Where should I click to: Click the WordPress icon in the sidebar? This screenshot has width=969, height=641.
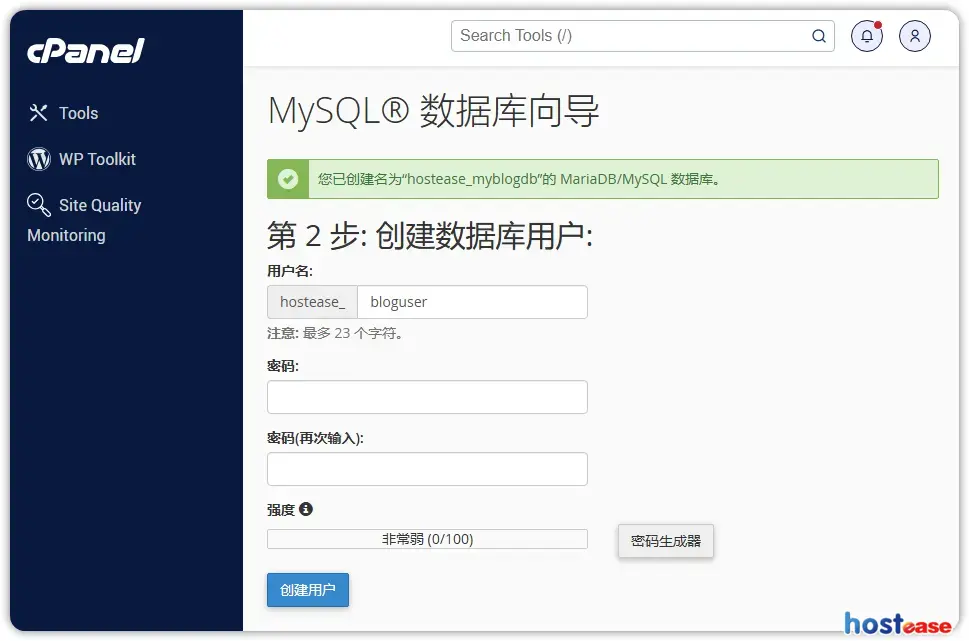39,159
